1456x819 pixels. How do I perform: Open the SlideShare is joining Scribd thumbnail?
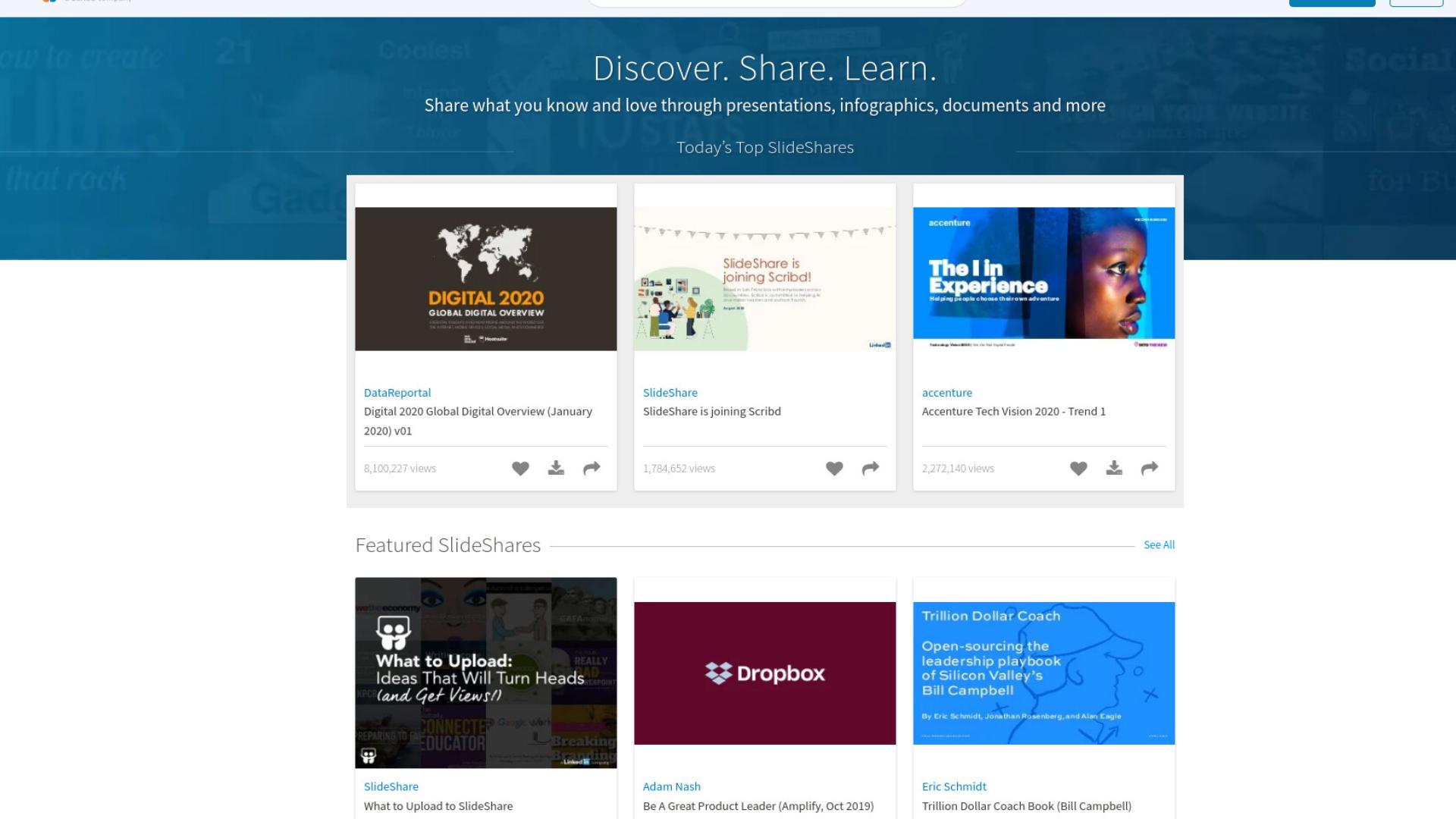(765, 279)
